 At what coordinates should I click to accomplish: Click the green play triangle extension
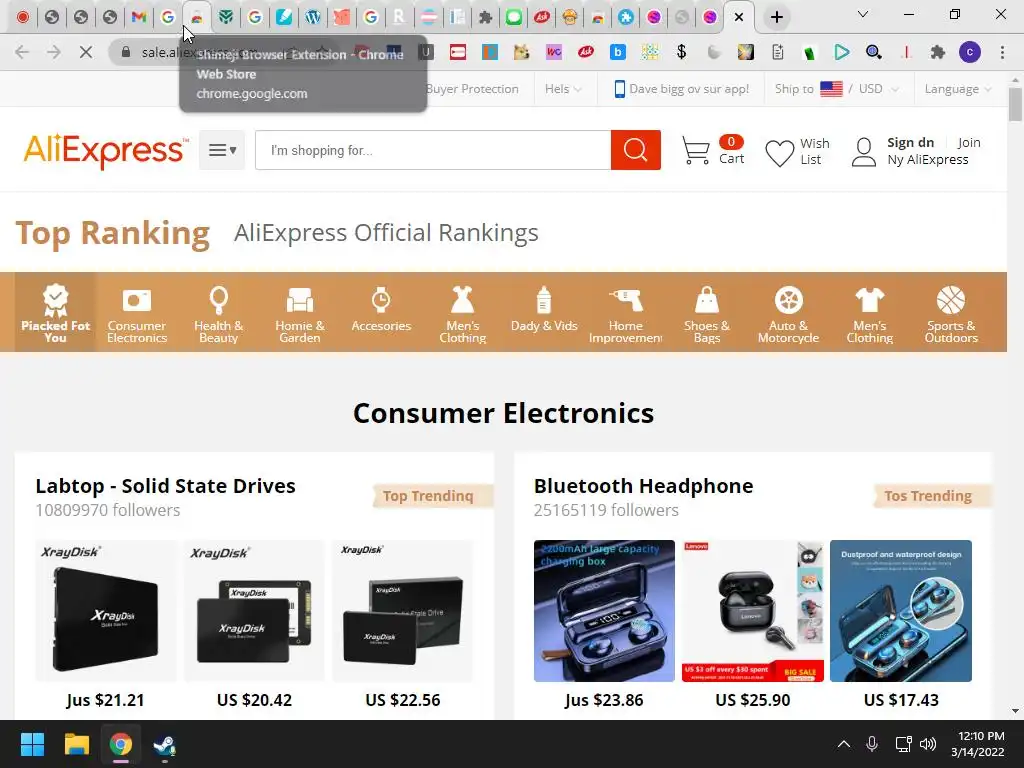842,52
